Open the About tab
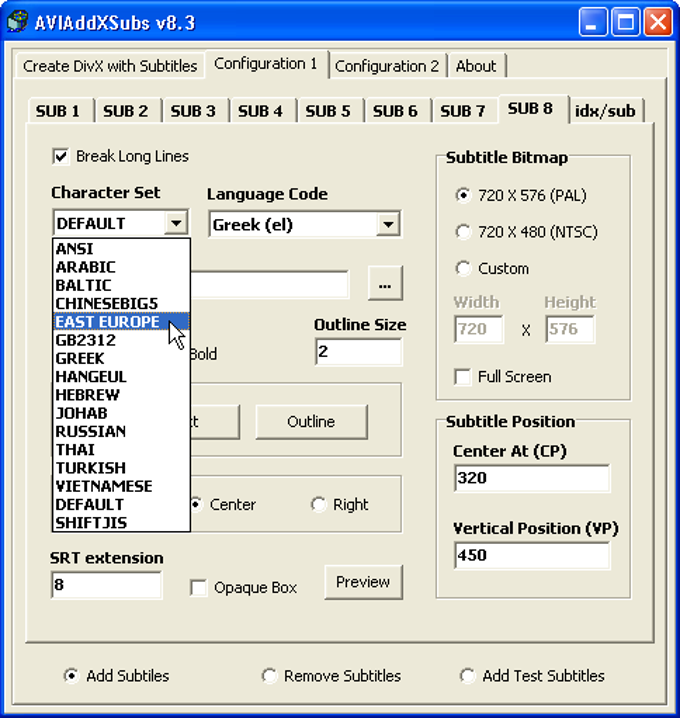Image resolution: width=680 pixels, height=718 pixels. [476, 66]
